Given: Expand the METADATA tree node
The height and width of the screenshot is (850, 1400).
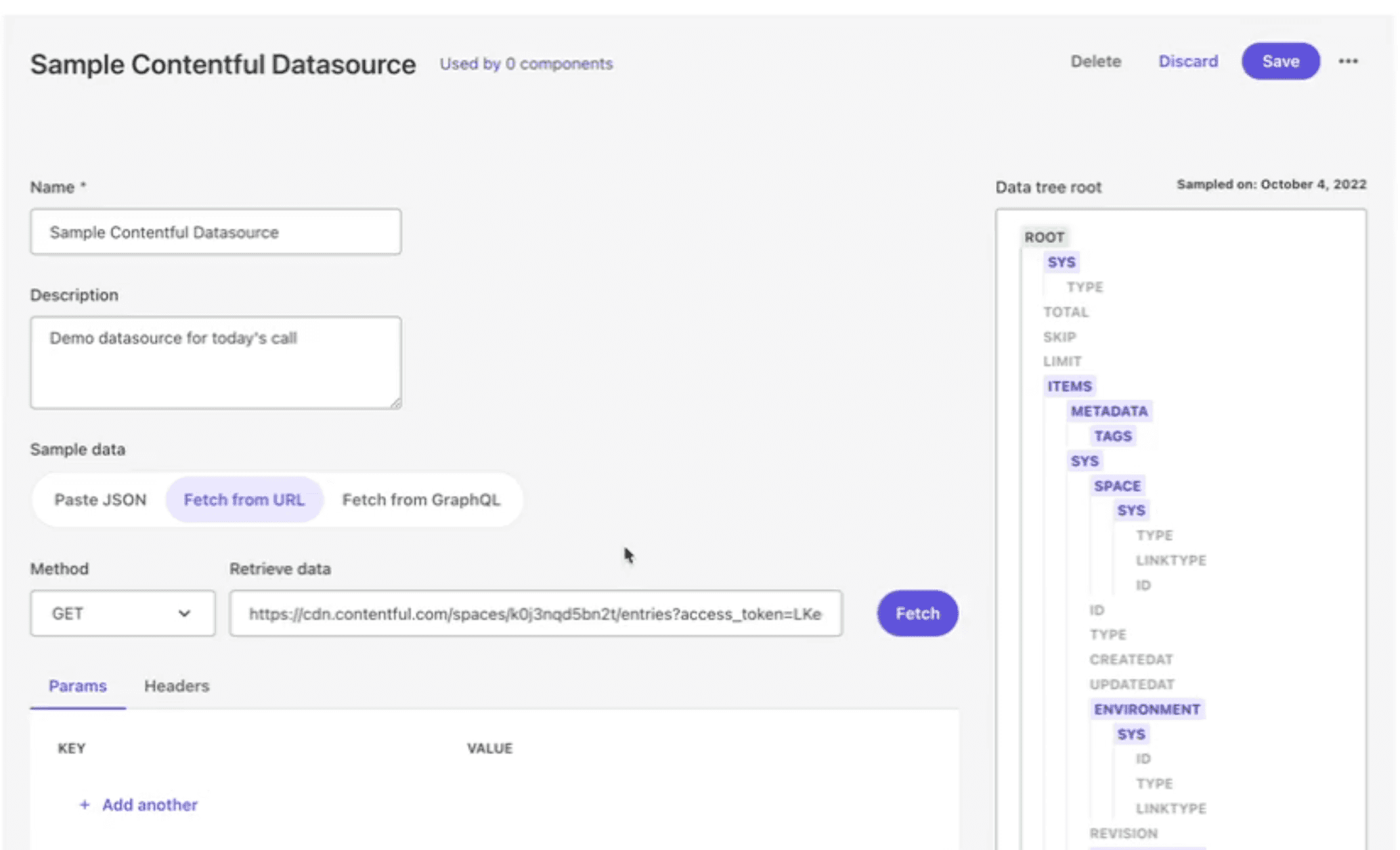Looking at the screenshot, I should coord(1108,411).
